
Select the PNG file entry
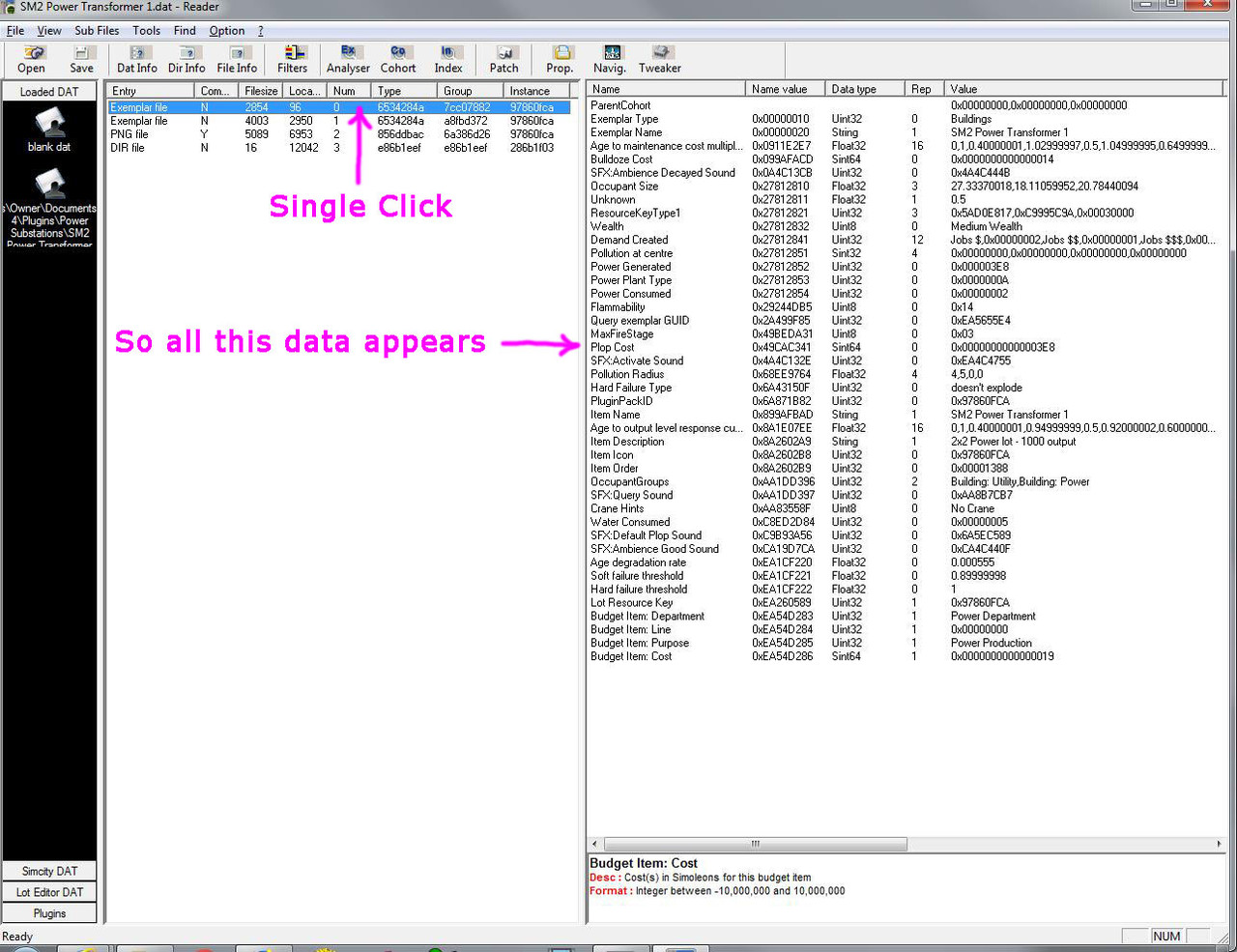(x=338, y=134)
